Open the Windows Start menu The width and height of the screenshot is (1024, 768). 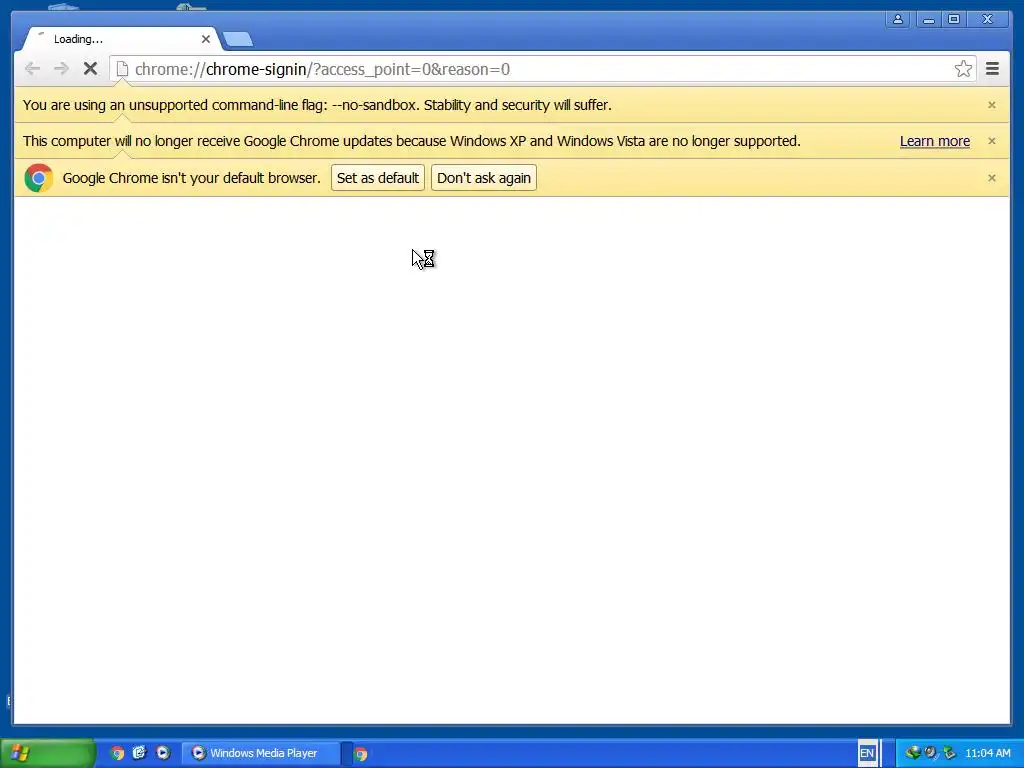[x=47, y=753]
